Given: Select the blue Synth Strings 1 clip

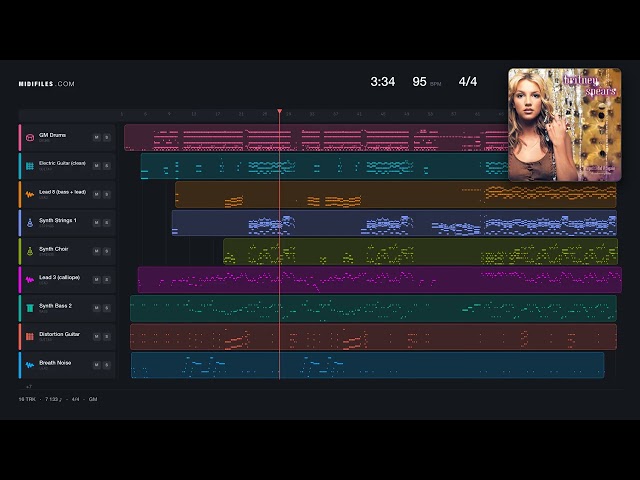Looking at the screenshot, I should (394, 223).
